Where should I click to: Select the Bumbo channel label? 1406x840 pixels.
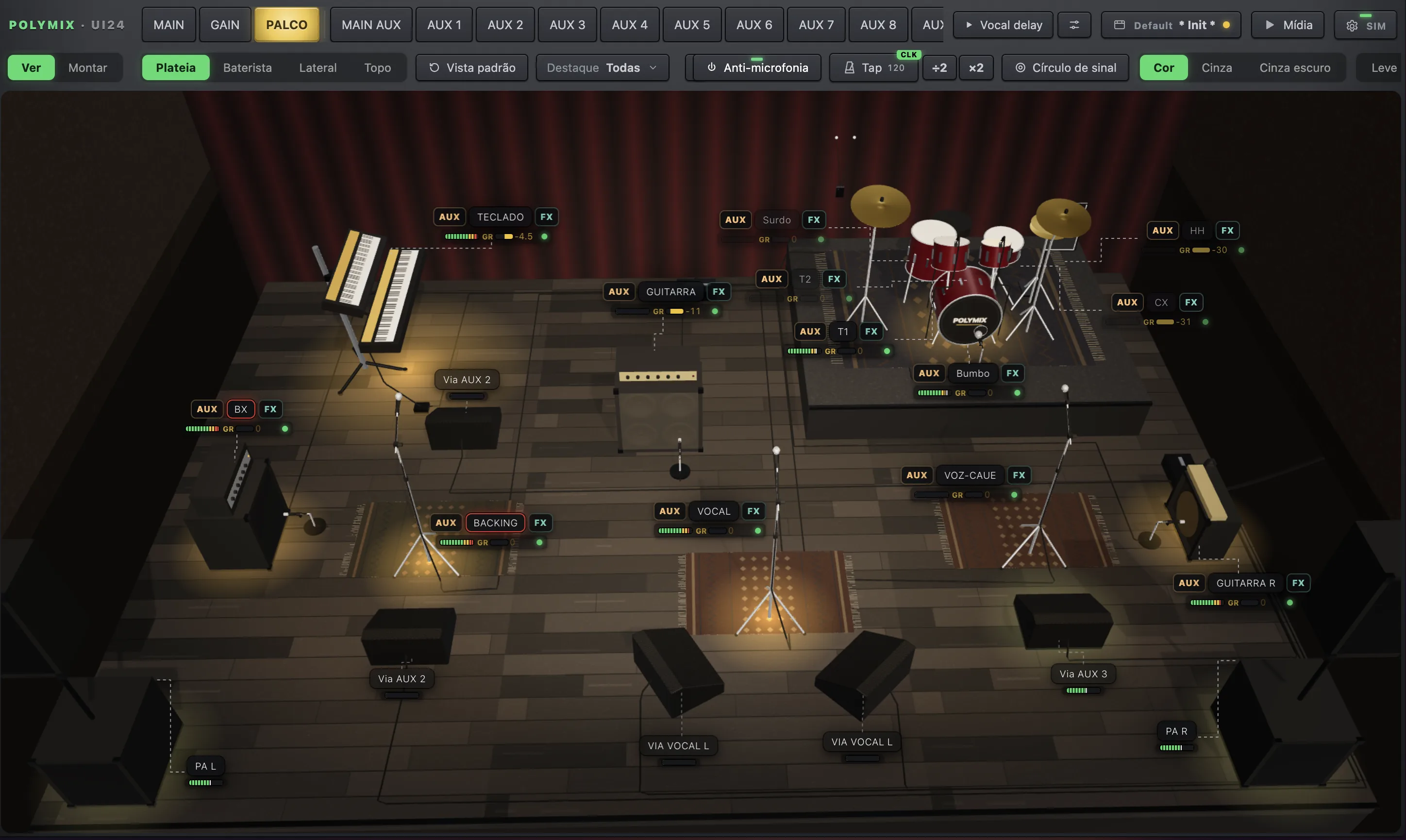click(972, 373)
